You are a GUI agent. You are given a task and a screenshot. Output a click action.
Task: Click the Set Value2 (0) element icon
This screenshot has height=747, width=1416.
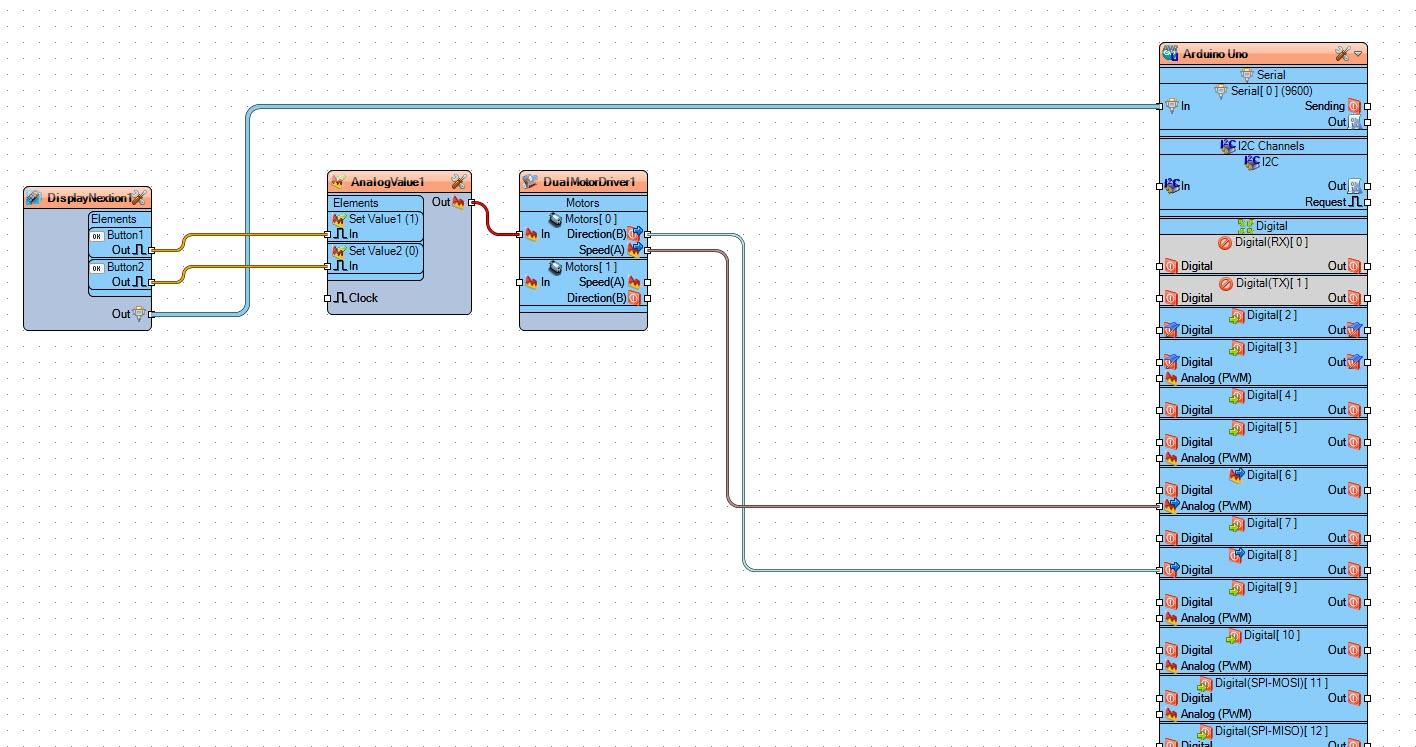(339, 251)
